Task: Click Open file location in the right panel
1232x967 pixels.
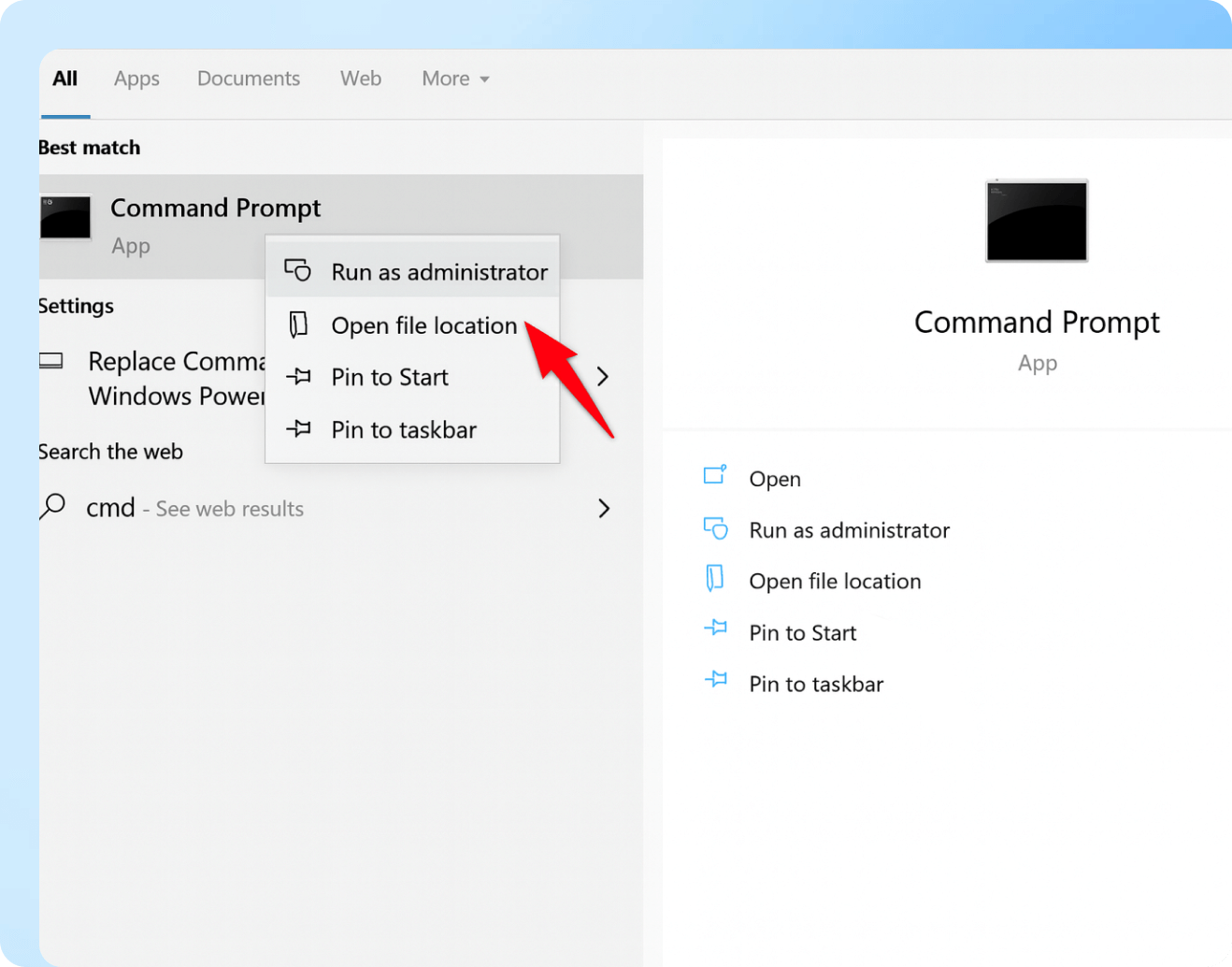Action: coord(836,581)
